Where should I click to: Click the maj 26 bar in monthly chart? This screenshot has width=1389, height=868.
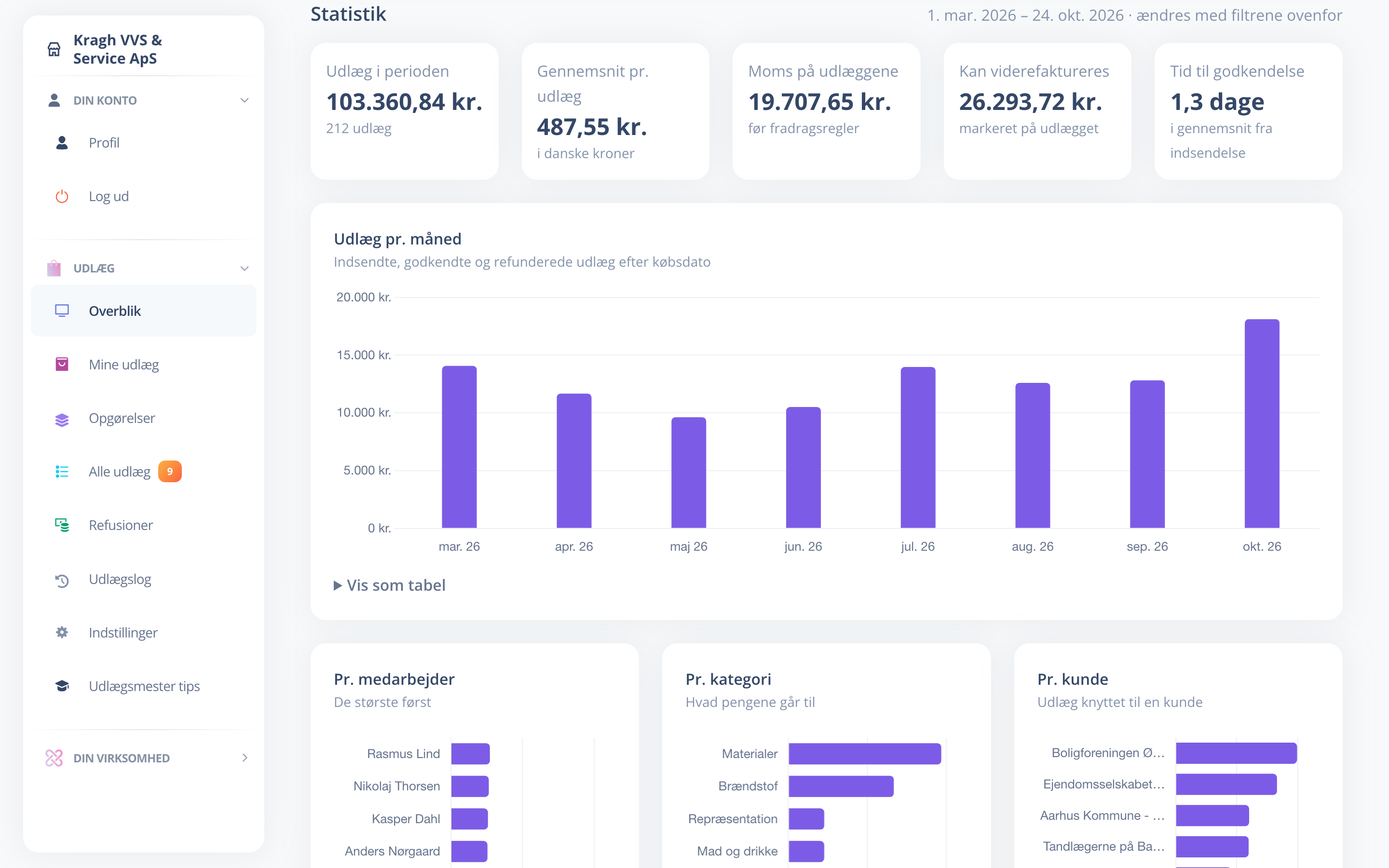point(688,473)
